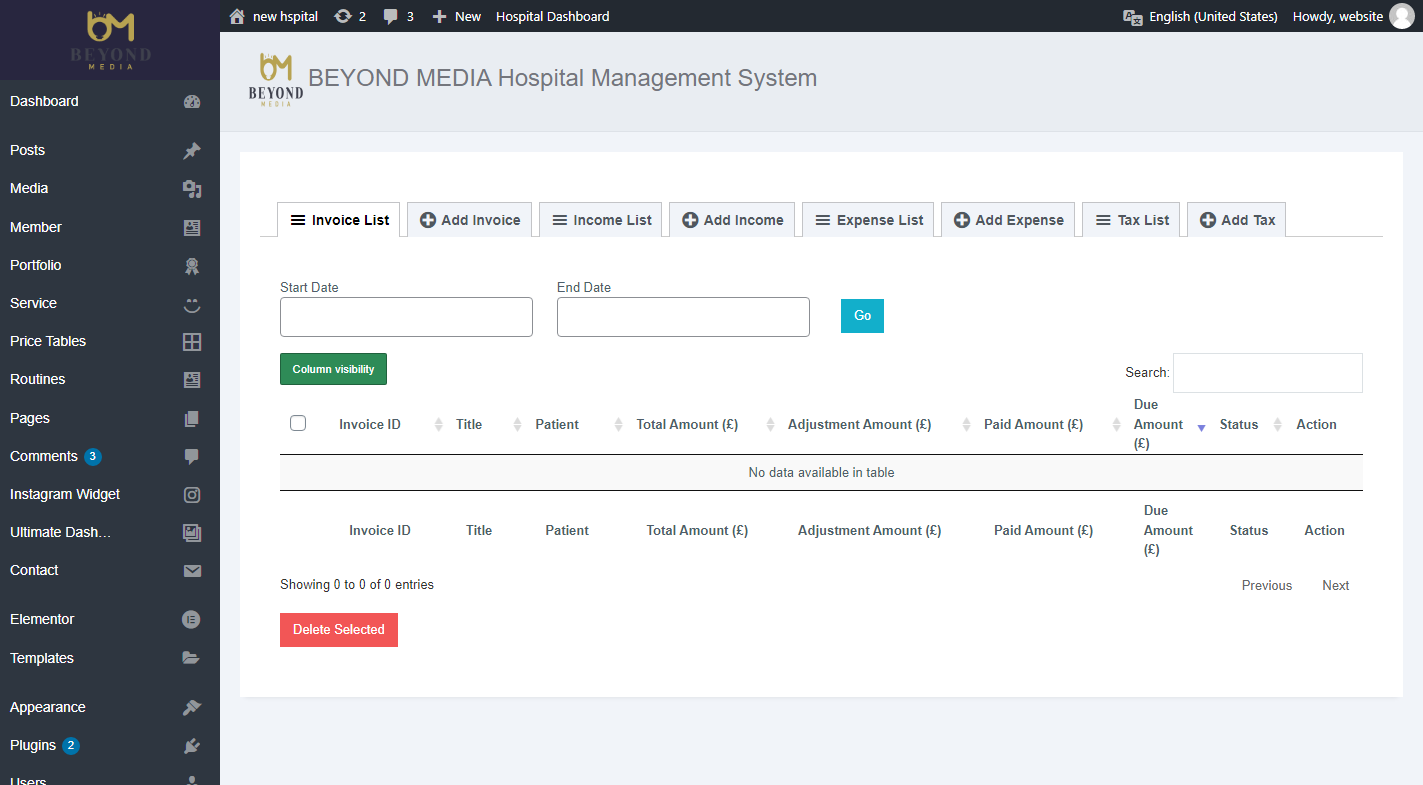Viewport: 1423px width, 785px height.
Task: Click the comments bubble icon in admin bar
Action: (391, 16)
